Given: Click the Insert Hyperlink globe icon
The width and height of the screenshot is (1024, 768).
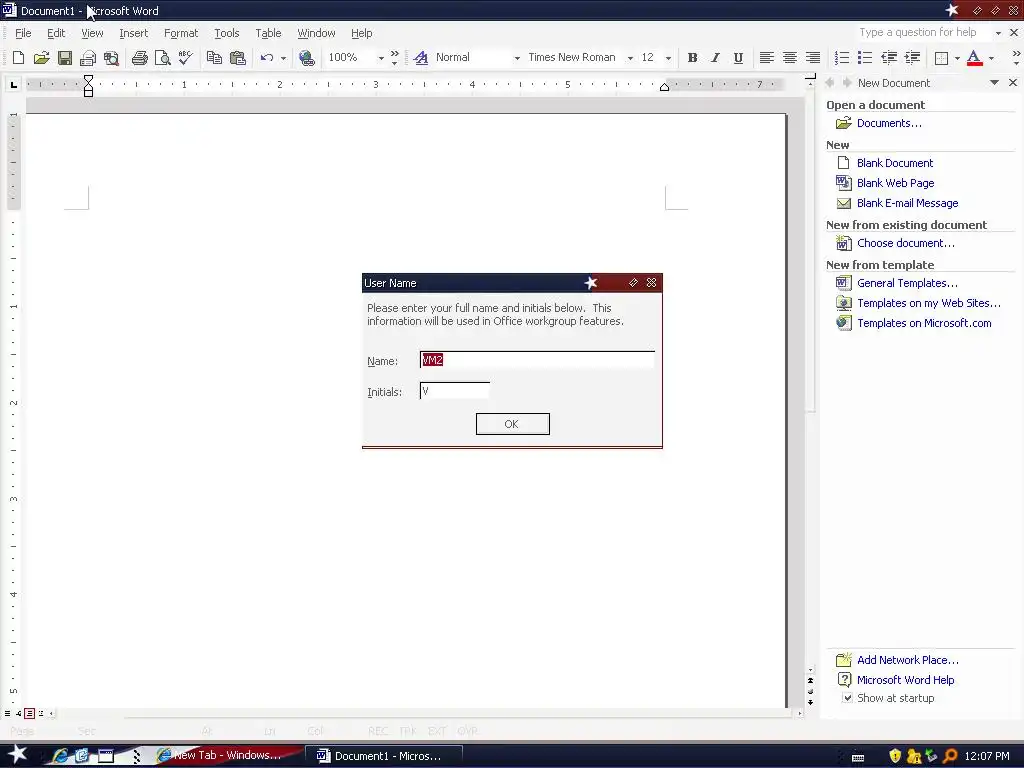Looking at the screenshot, I should tap(306, 57).
